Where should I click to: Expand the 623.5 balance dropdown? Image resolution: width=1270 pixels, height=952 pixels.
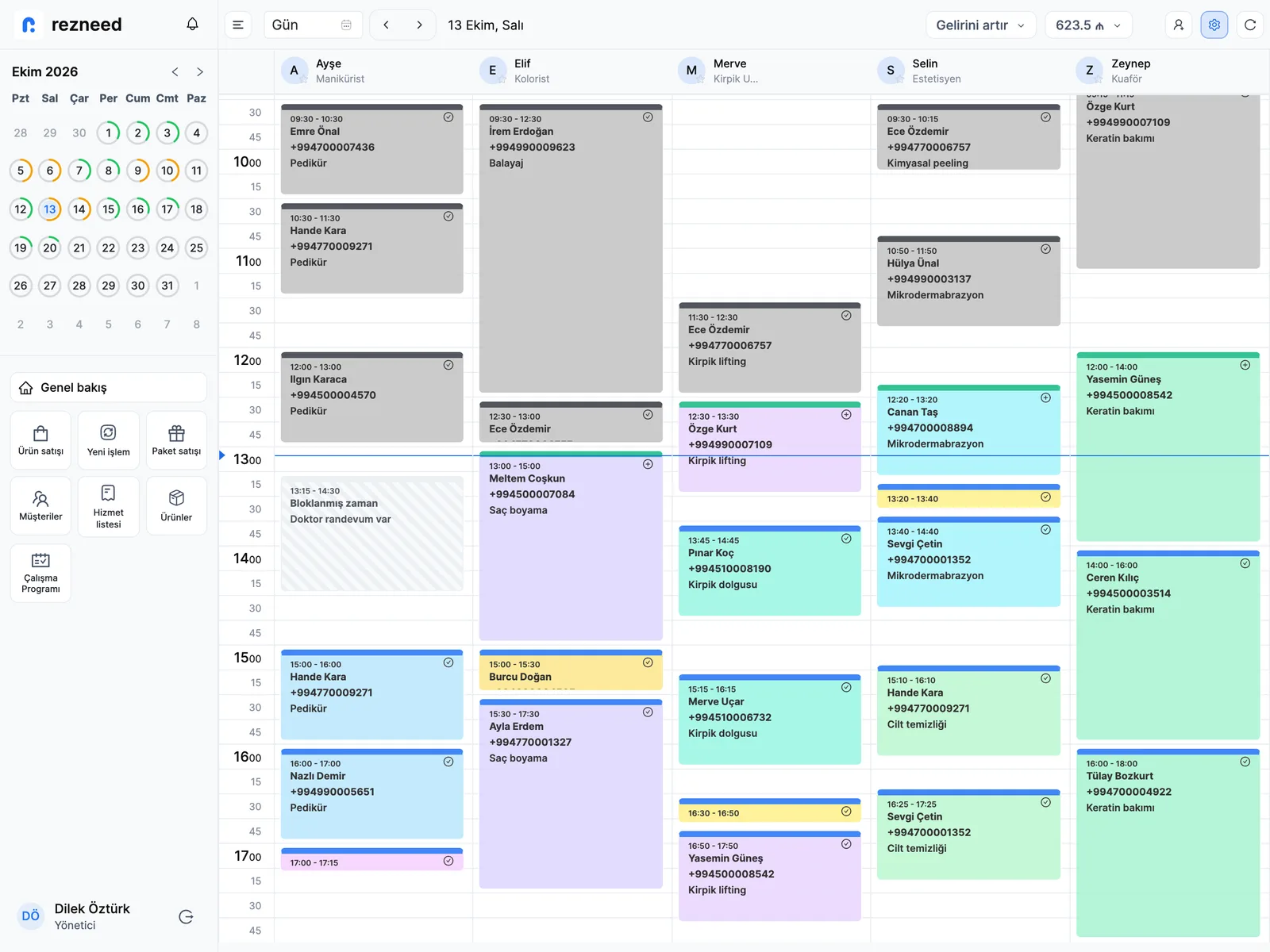(x=1088, y=25)
